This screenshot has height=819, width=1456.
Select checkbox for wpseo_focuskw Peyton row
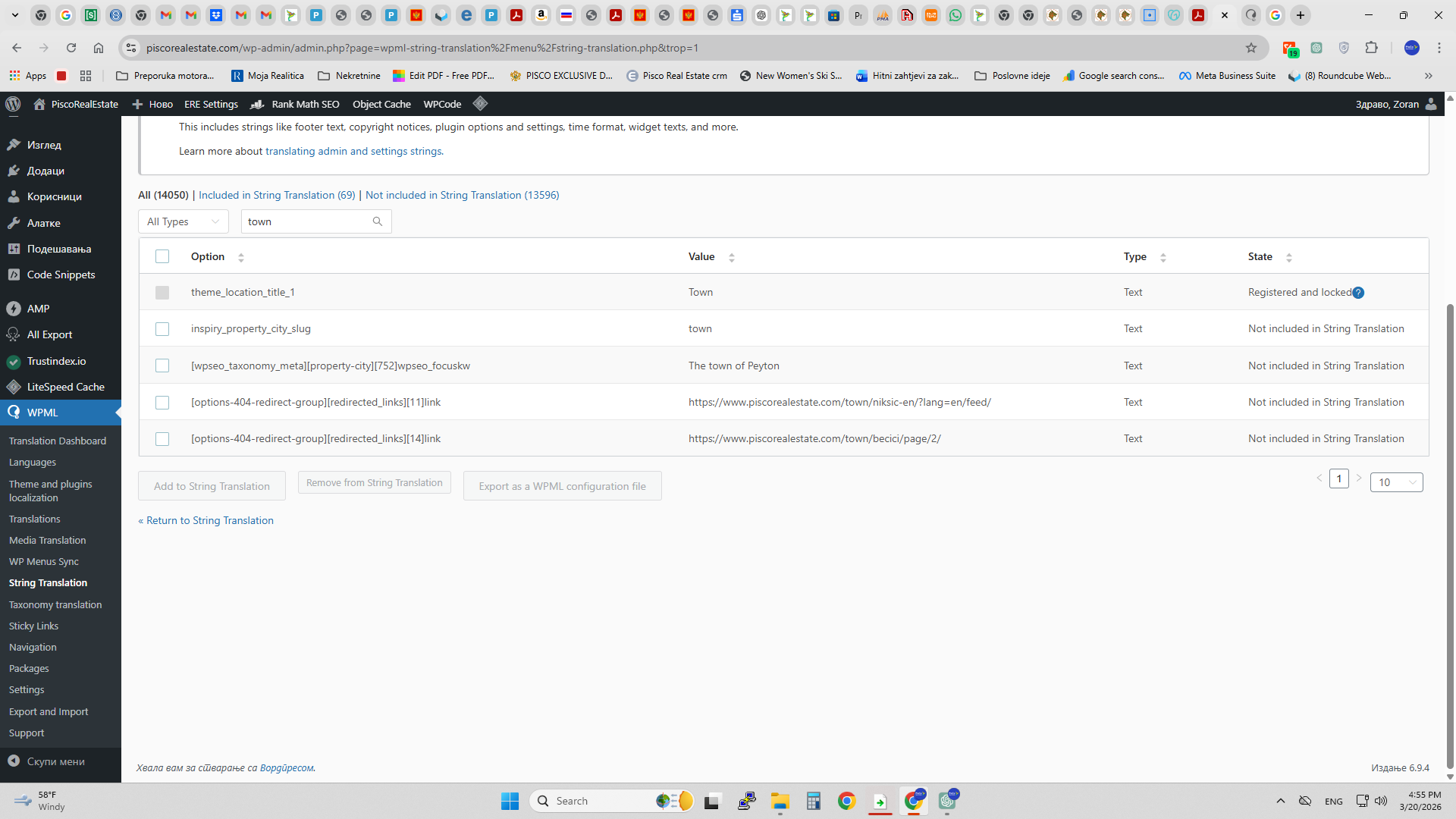click(162, 366)
